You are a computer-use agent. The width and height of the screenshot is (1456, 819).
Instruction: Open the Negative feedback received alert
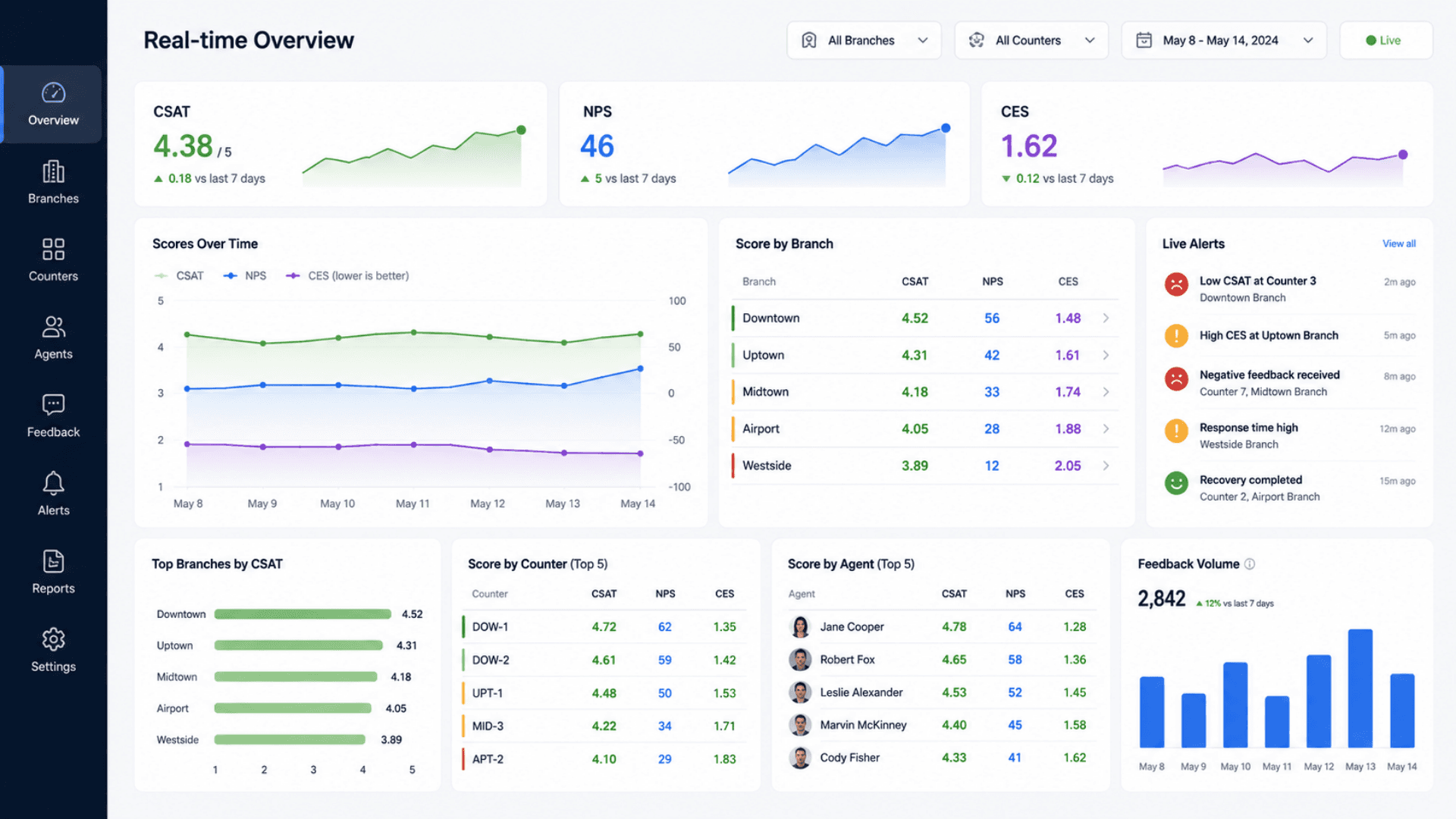1289,383
